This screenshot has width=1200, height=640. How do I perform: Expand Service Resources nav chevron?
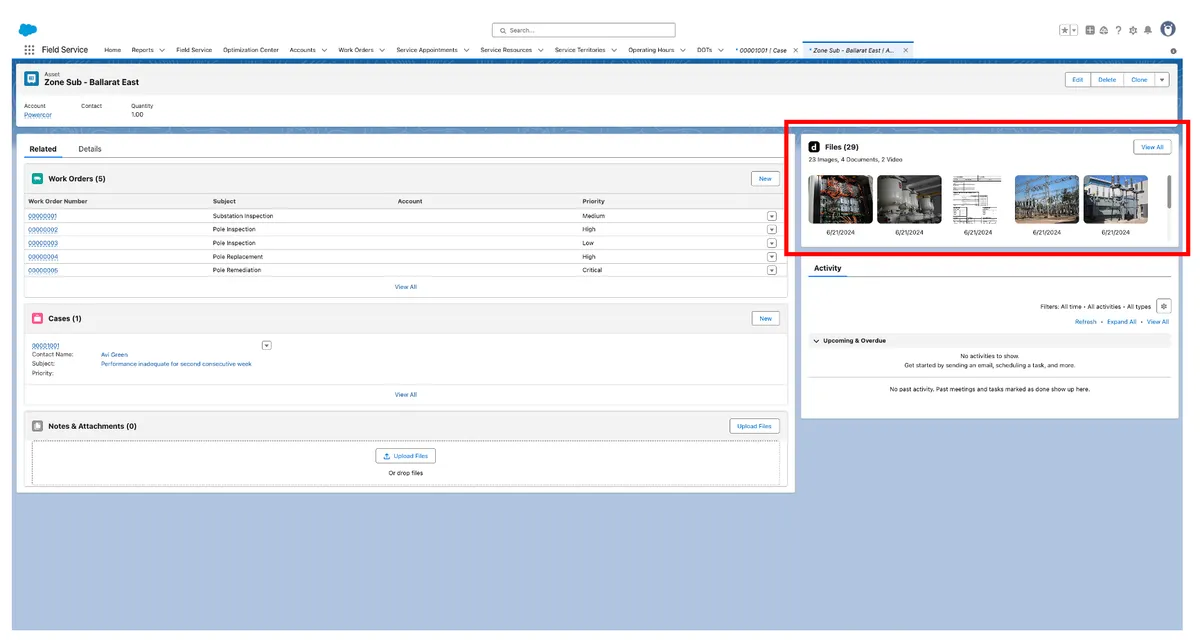[x=541, y=50]
